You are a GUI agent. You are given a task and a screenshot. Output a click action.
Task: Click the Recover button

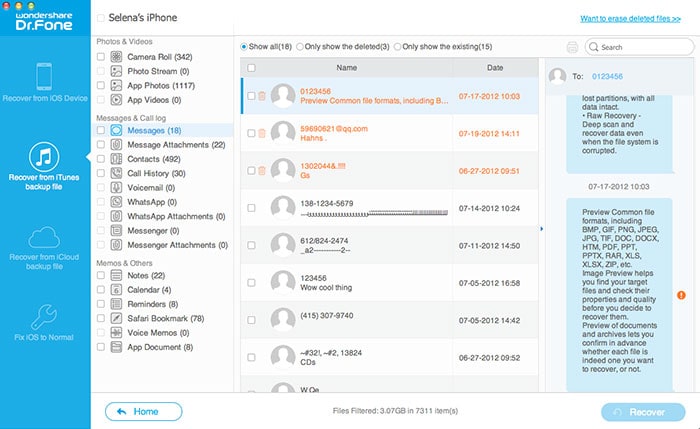coord(643,412)
